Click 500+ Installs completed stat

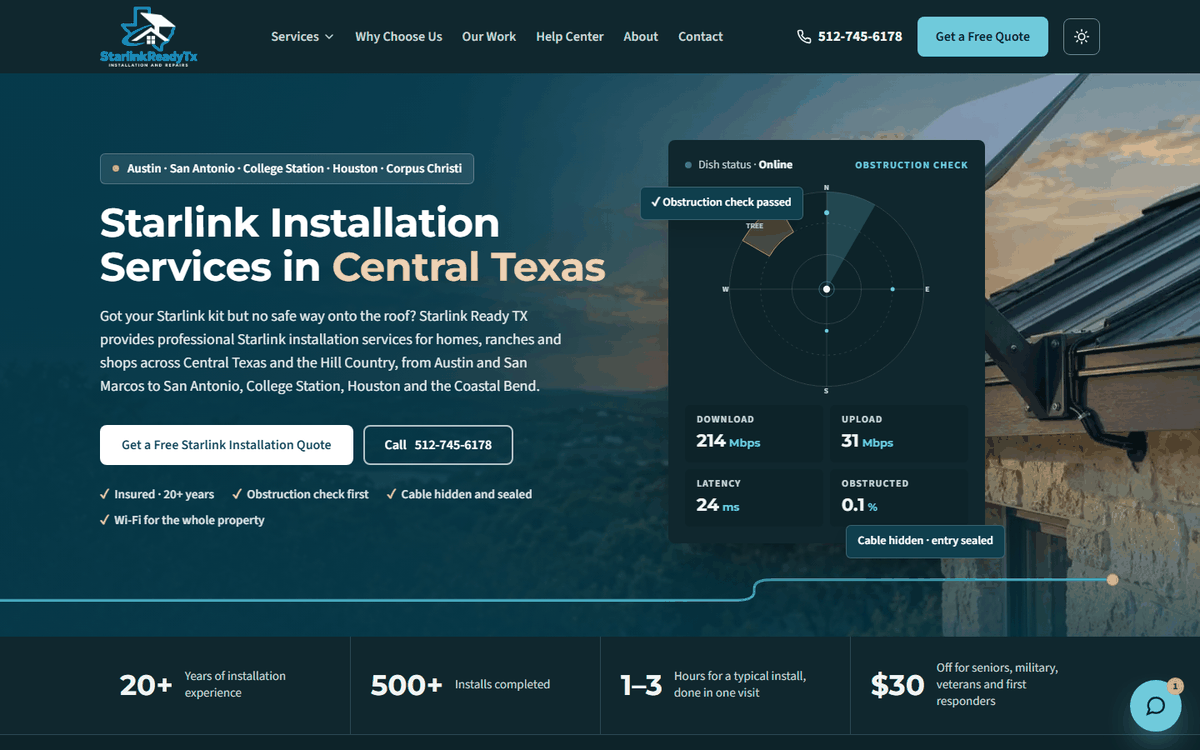475,685
